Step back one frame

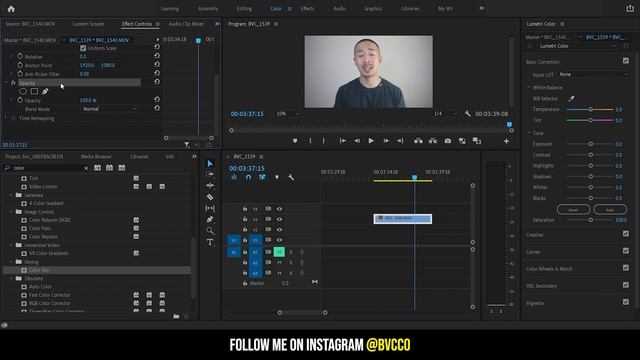click(357, 141)
